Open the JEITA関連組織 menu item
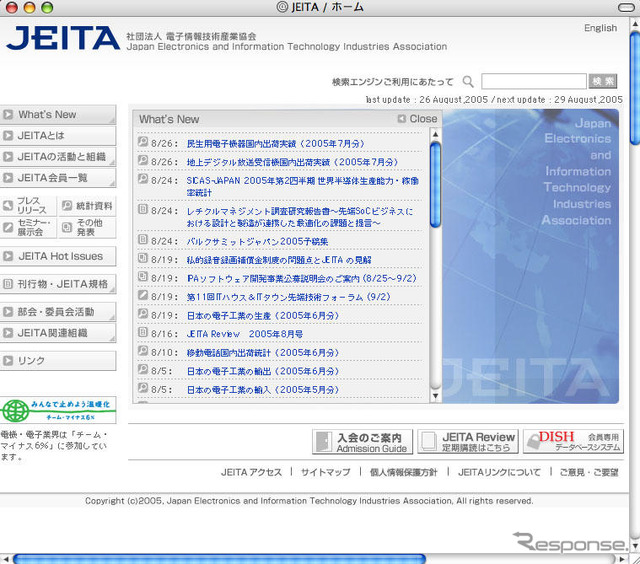The height and width of the screenshot is (564, 640). [x=58, y=333]
